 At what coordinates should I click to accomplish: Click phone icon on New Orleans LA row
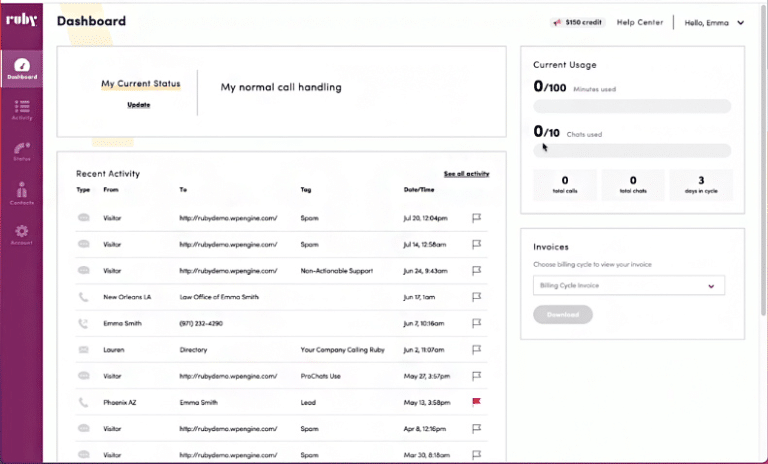(84, 297)
